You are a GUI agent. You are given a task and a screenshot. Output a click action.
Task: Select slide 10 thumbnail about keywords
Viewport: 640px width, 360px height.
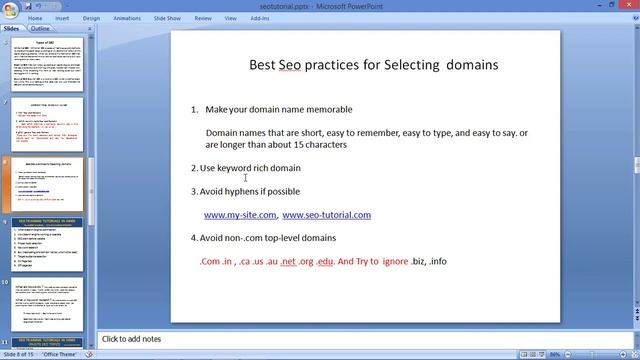click(47, 304)
